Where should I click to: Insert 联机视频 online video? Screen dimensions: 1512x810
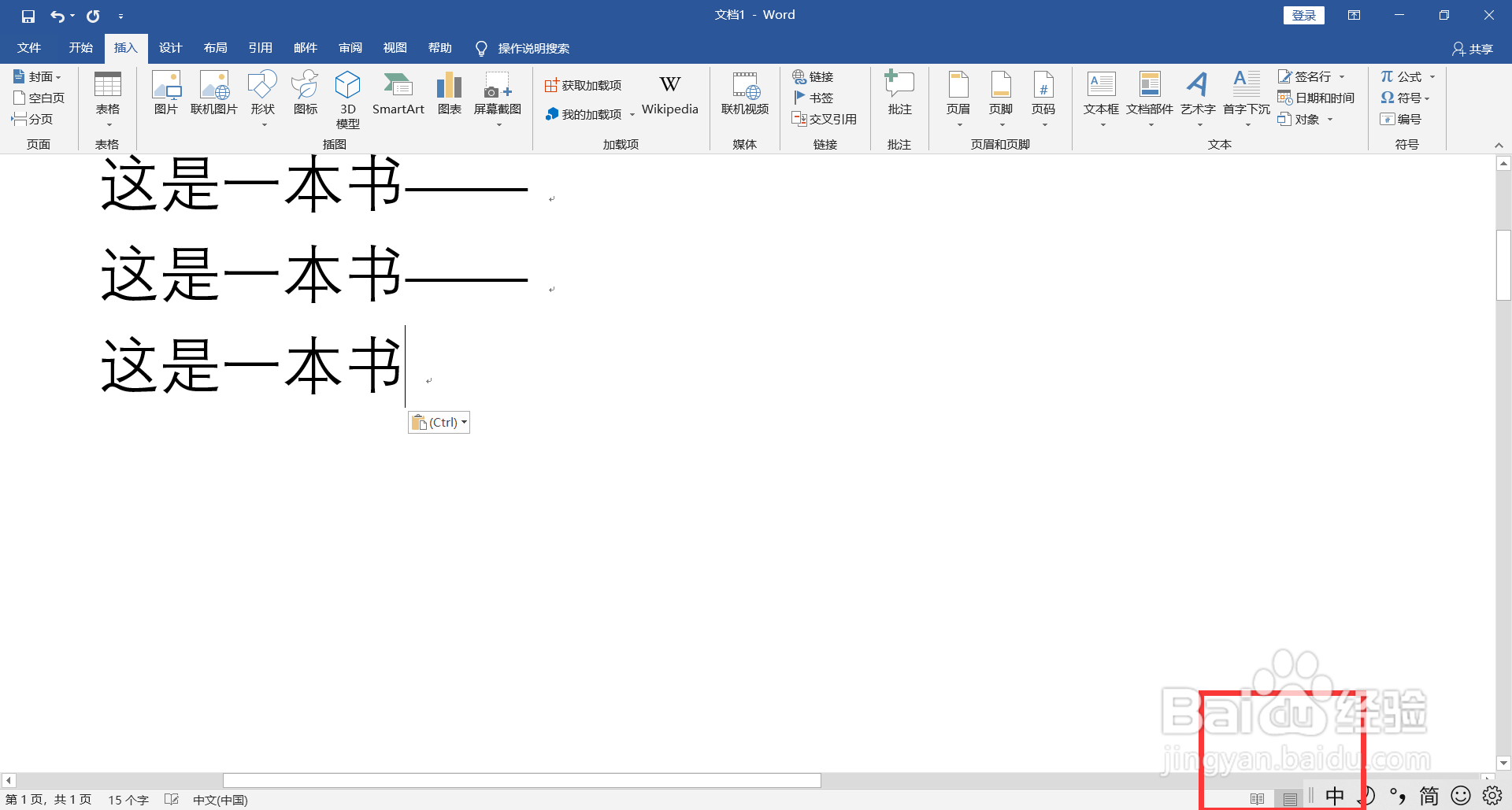tap(745, 93)
